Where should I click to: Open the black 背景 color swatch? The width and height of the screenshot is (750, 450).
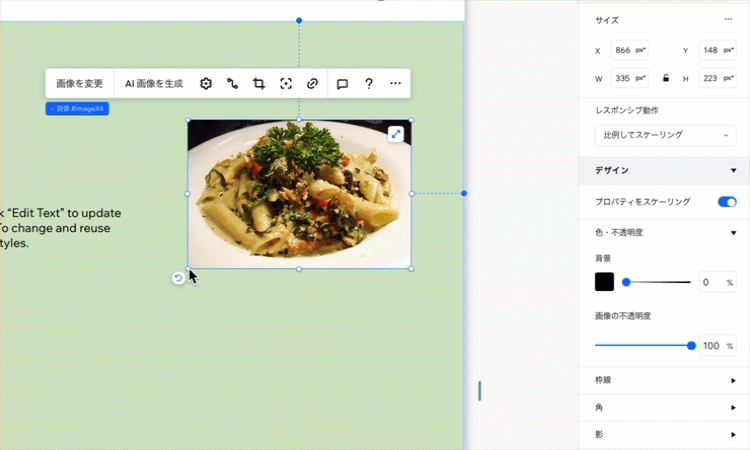point(604,282)
